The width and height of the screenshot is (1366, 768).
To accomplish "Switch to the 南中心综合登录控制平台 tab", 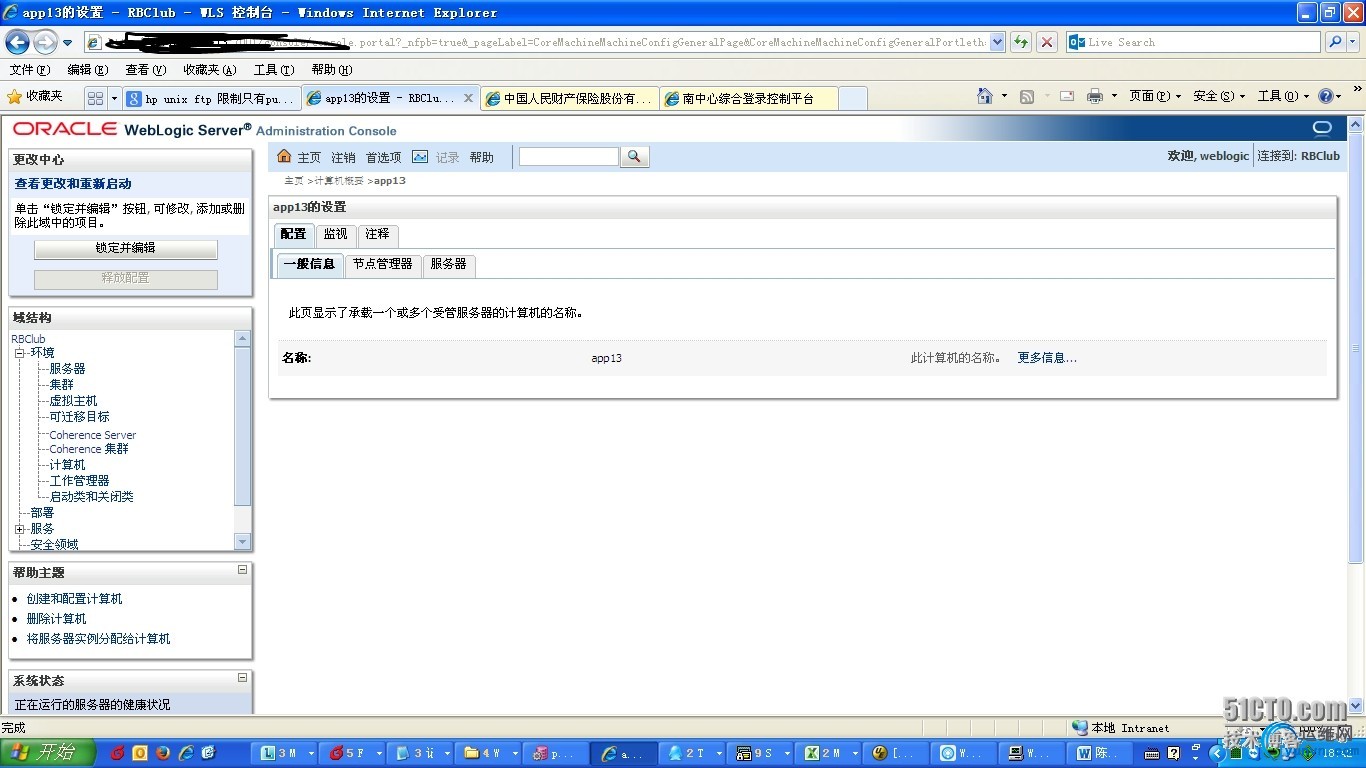I will tap(749, 98).
